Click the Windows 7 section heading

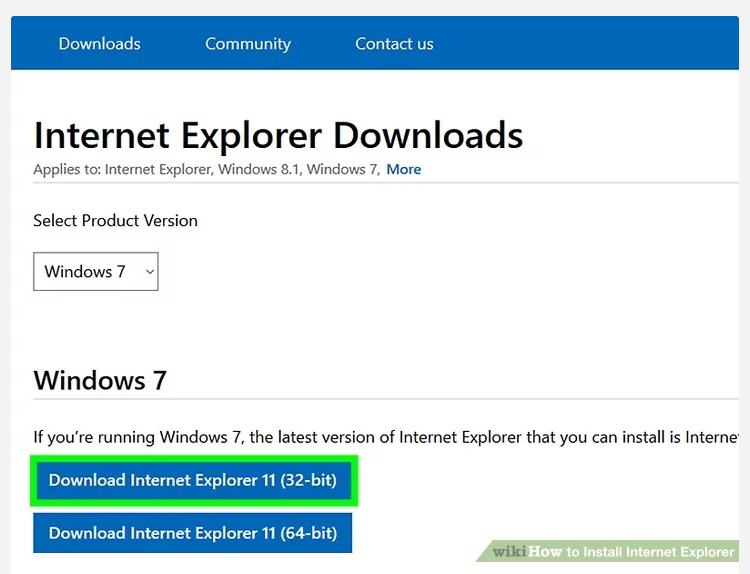click(x=100, y=381)
